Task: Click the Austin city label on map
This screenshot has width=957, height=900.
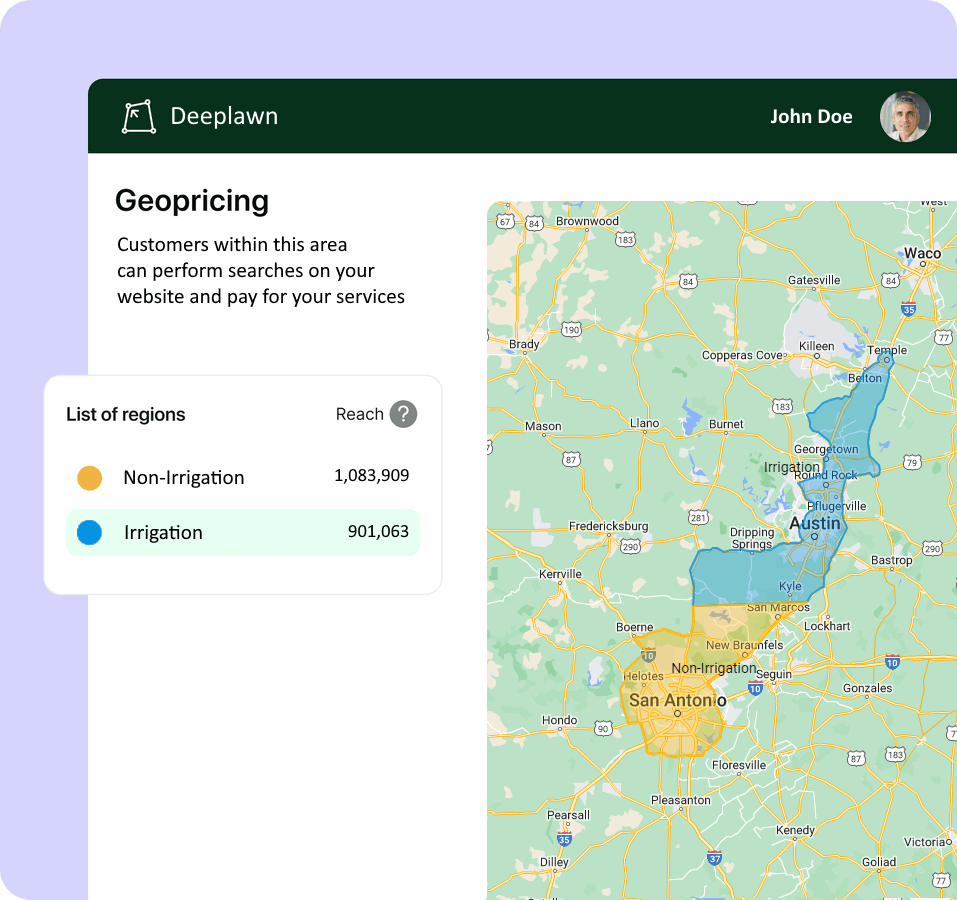Action: point(814,524)
